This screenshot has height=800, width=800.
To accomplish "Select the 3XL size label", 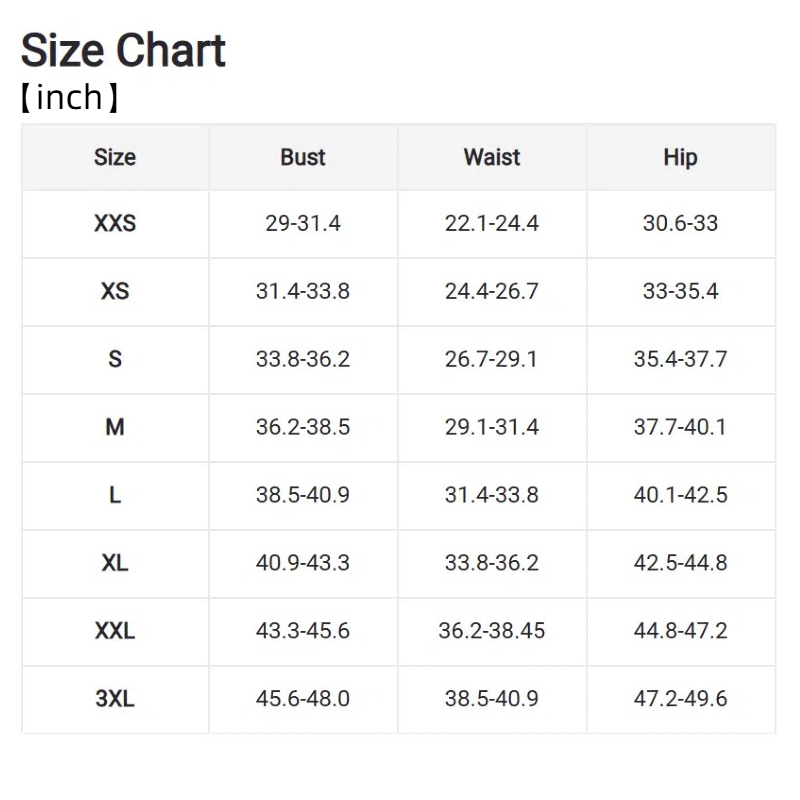I will 115,698.
